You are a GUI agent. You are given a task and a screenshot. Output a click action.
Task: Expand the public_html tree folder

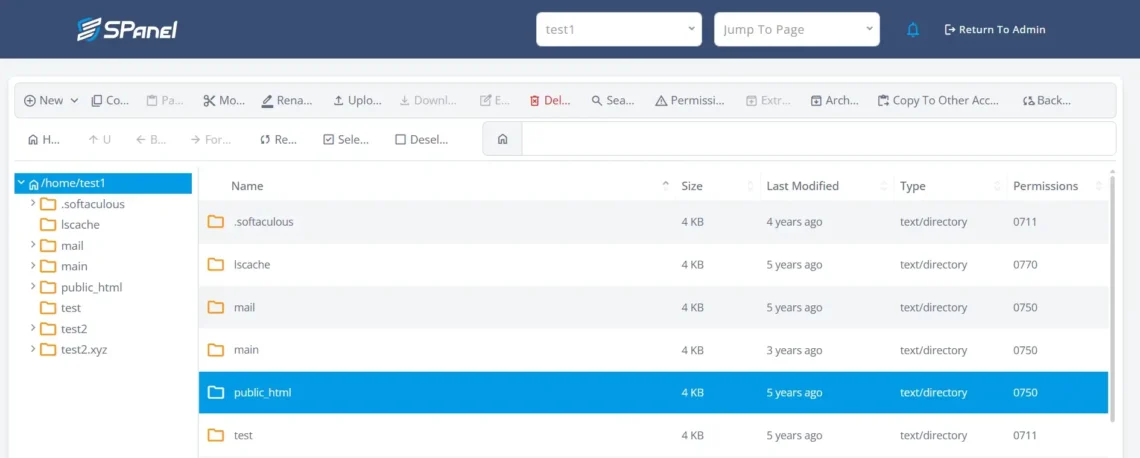click(x=33, y=286)
